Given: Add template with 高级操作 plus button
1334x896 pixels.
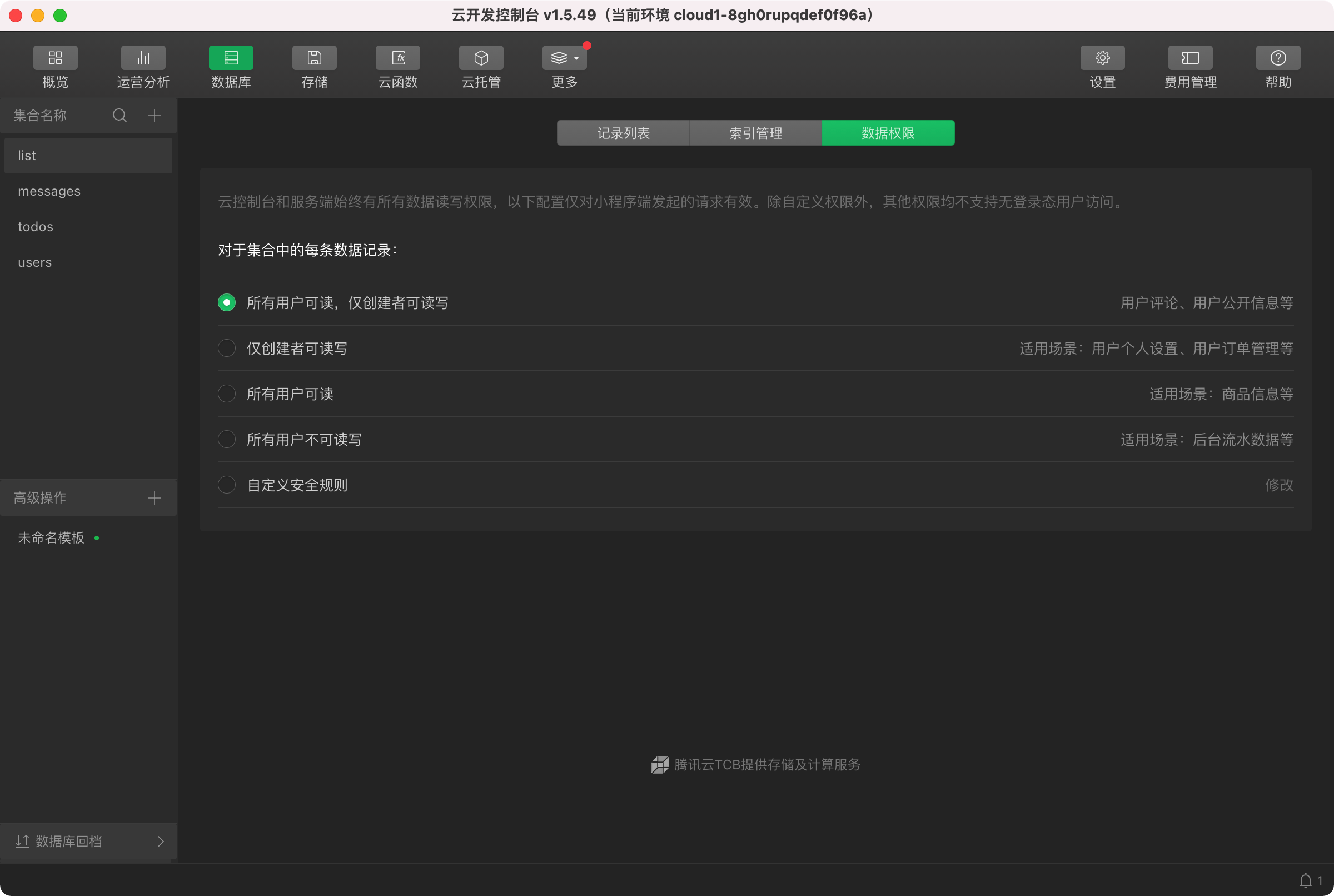Looking at the screenshot, I should point(155,497).
